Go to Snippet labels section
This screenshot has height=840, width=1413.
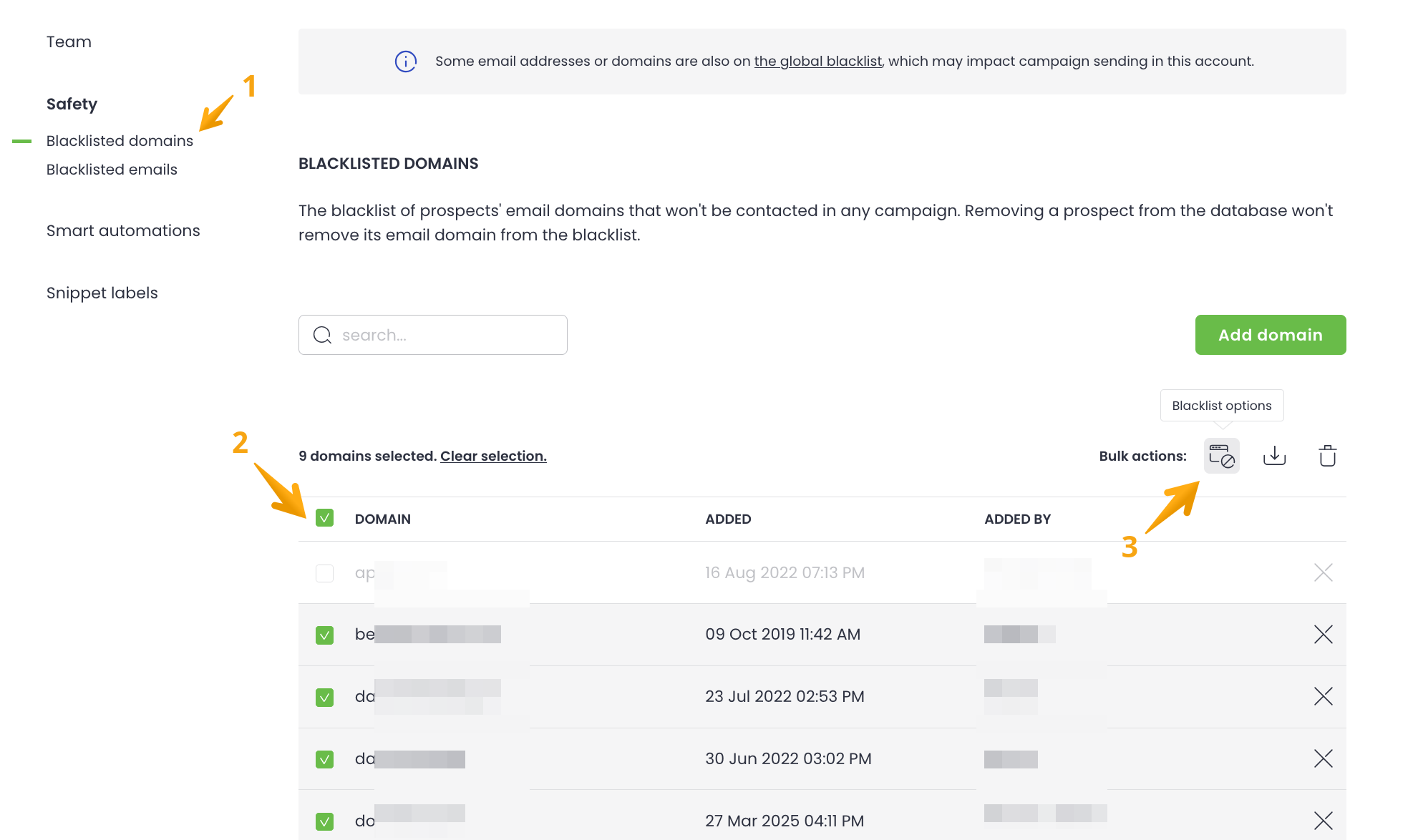[x=102, y=293]
